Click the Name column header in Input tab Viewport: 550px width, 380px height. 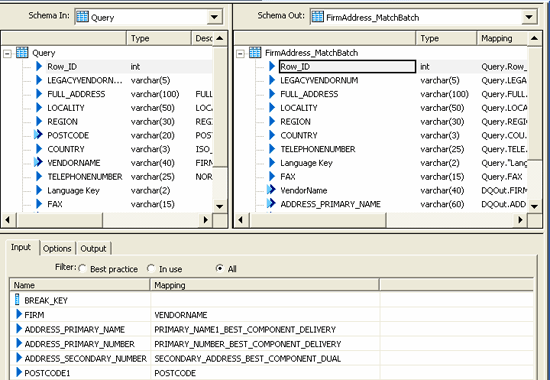80,285
